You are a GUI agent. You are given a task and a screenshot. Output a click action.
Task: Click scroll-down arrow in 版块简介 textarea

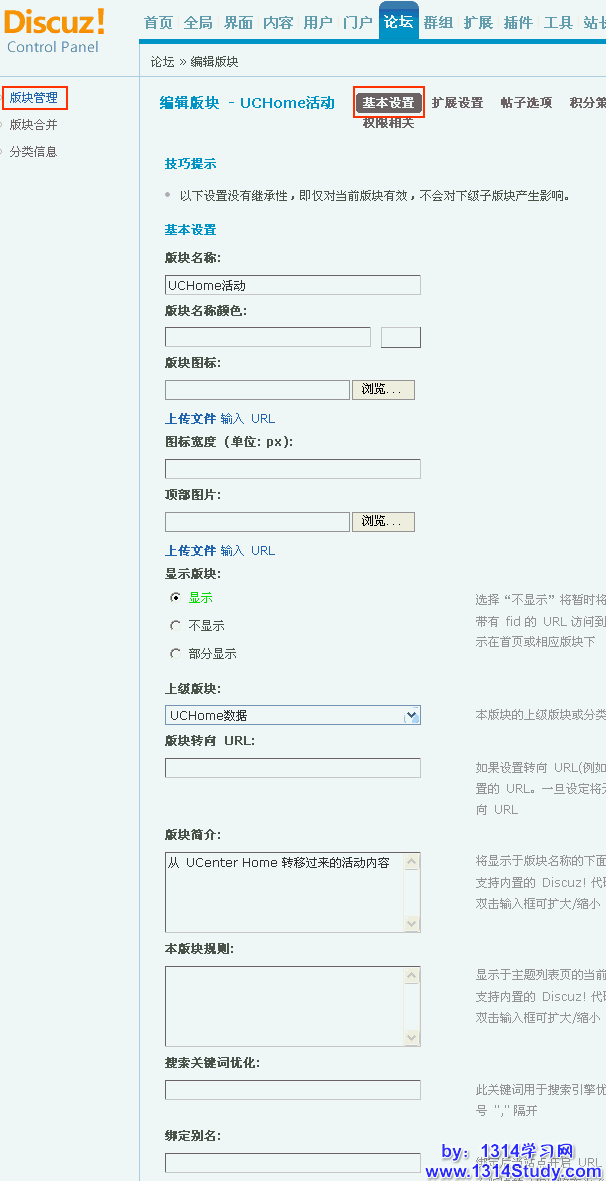pos(412,923)
